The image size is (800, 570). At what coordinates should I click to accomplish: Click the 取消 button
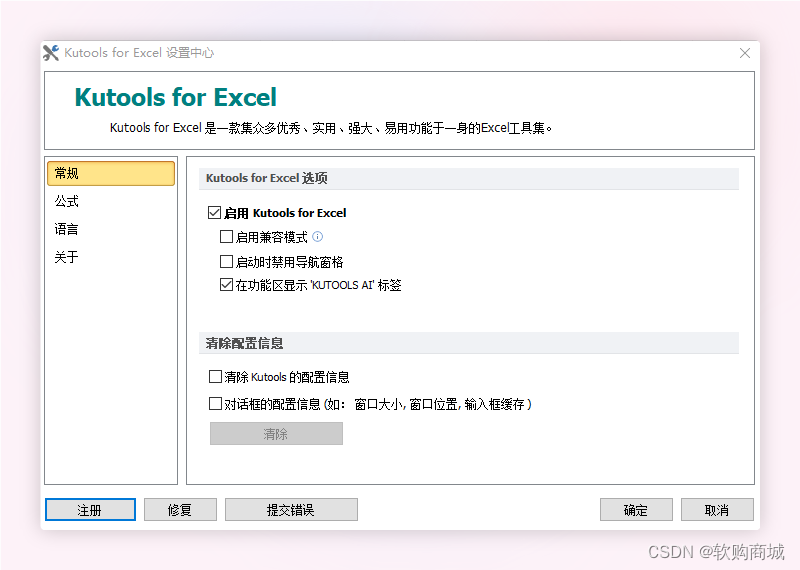(x=717, y=510)
